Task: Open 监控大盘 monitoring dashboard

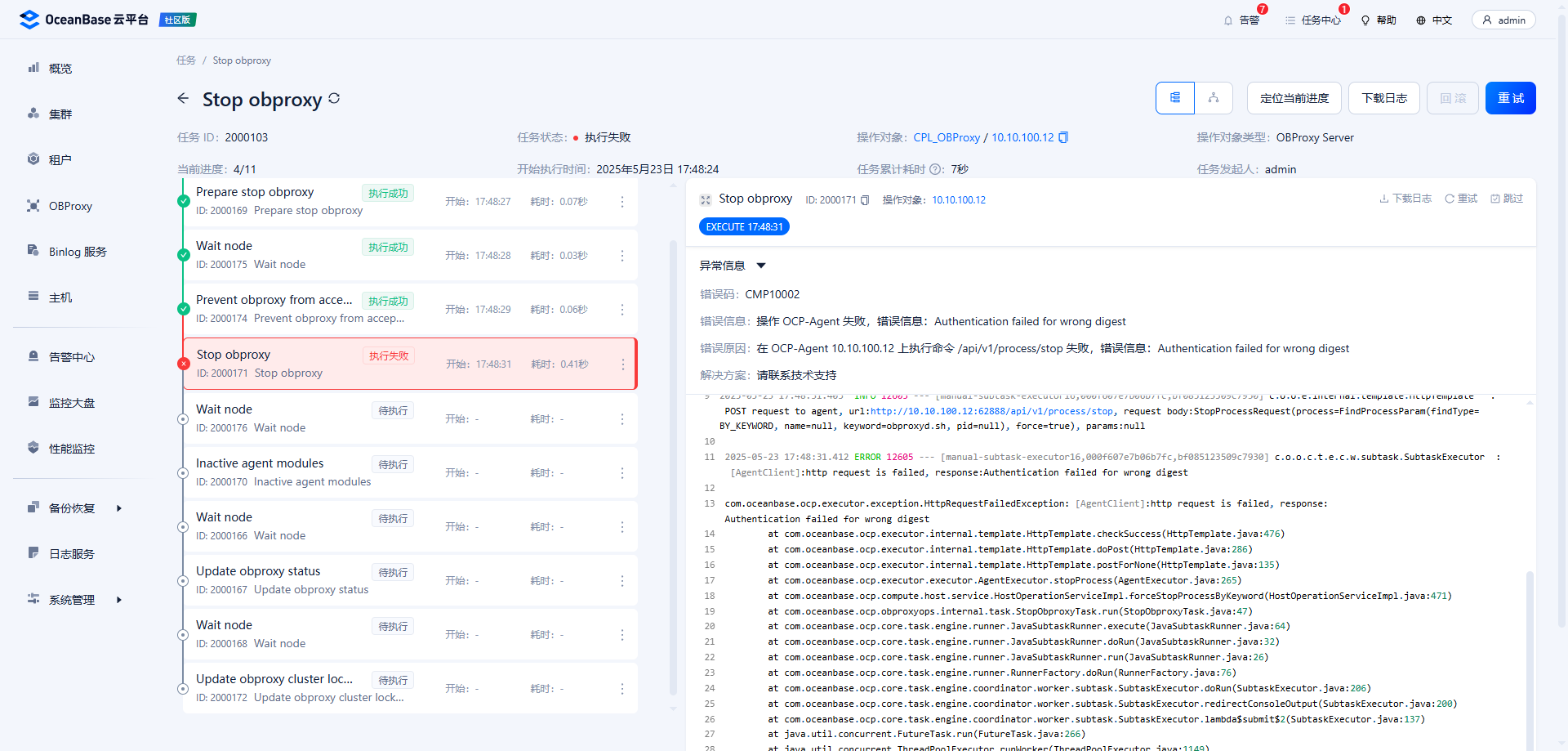Action: tap(72, 403)
